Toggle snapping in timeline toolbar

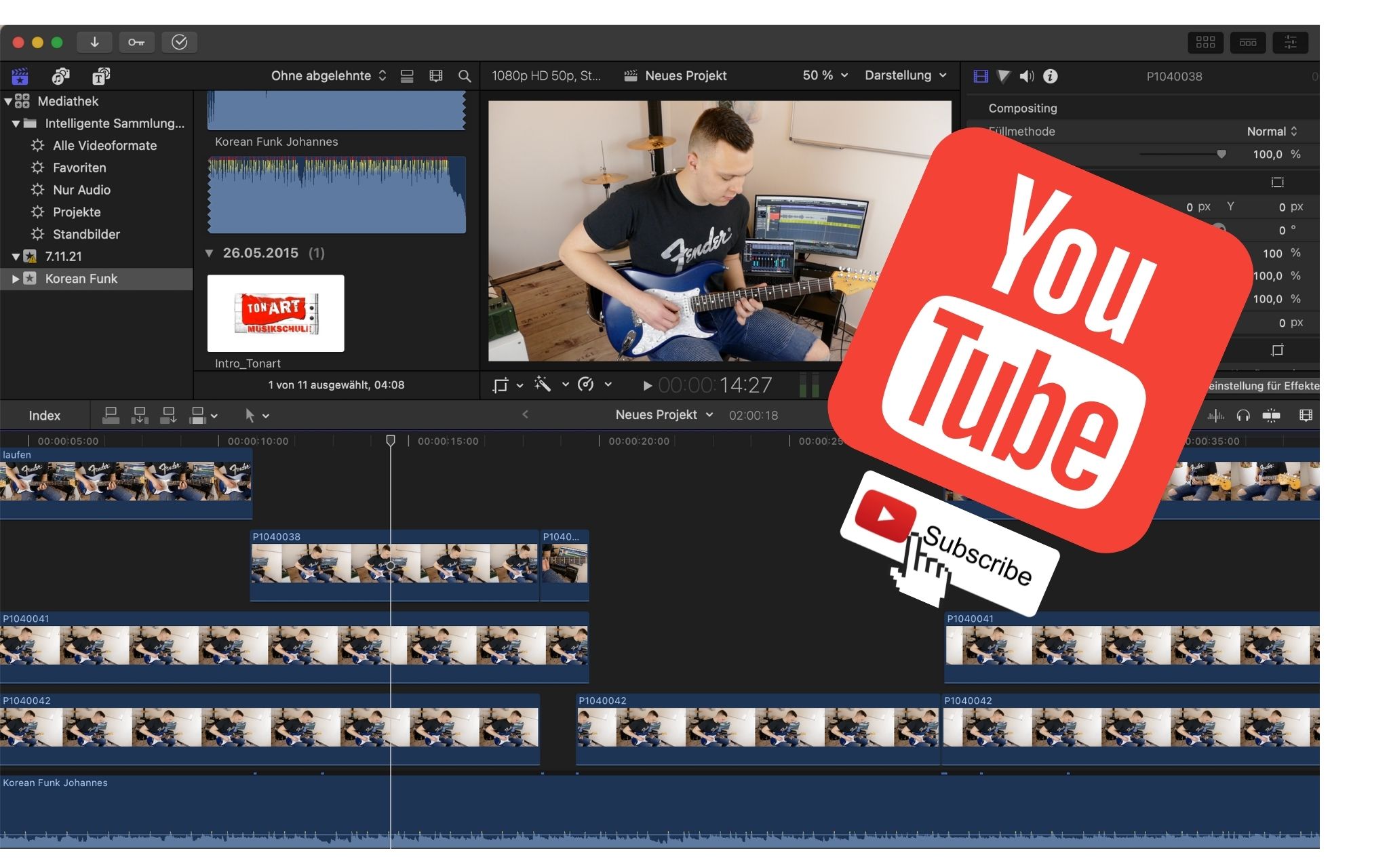1271,415
